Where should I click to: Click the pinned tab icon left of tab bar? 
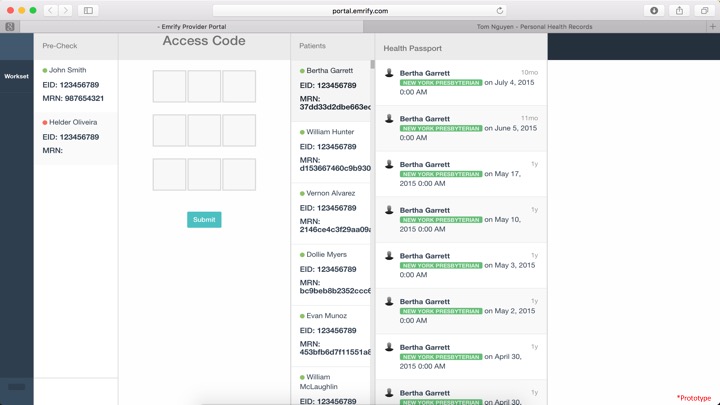[x=10, y=27]
